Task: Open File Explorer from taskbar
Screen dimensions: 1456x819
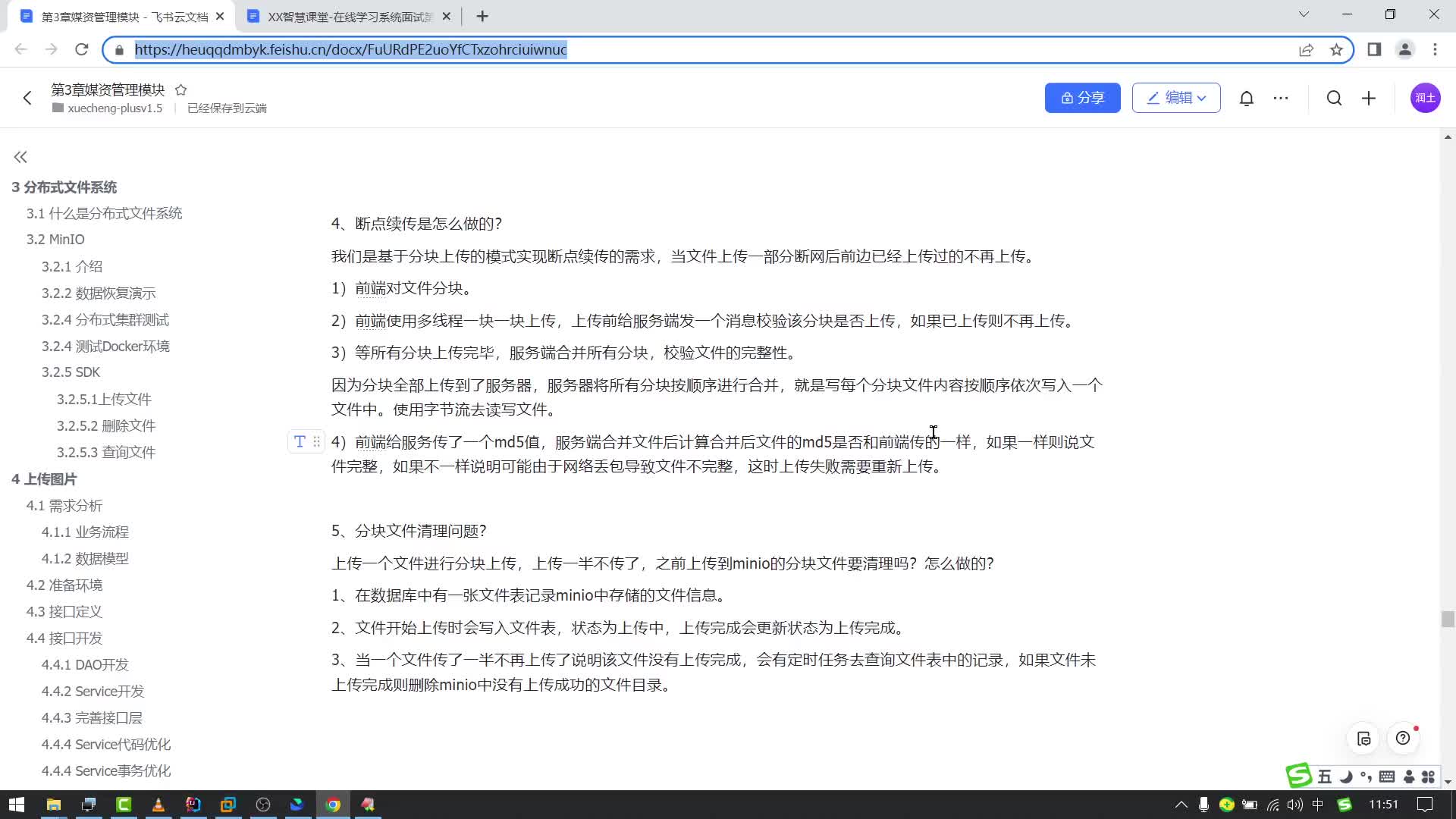Action: click(x=53, y=805)
